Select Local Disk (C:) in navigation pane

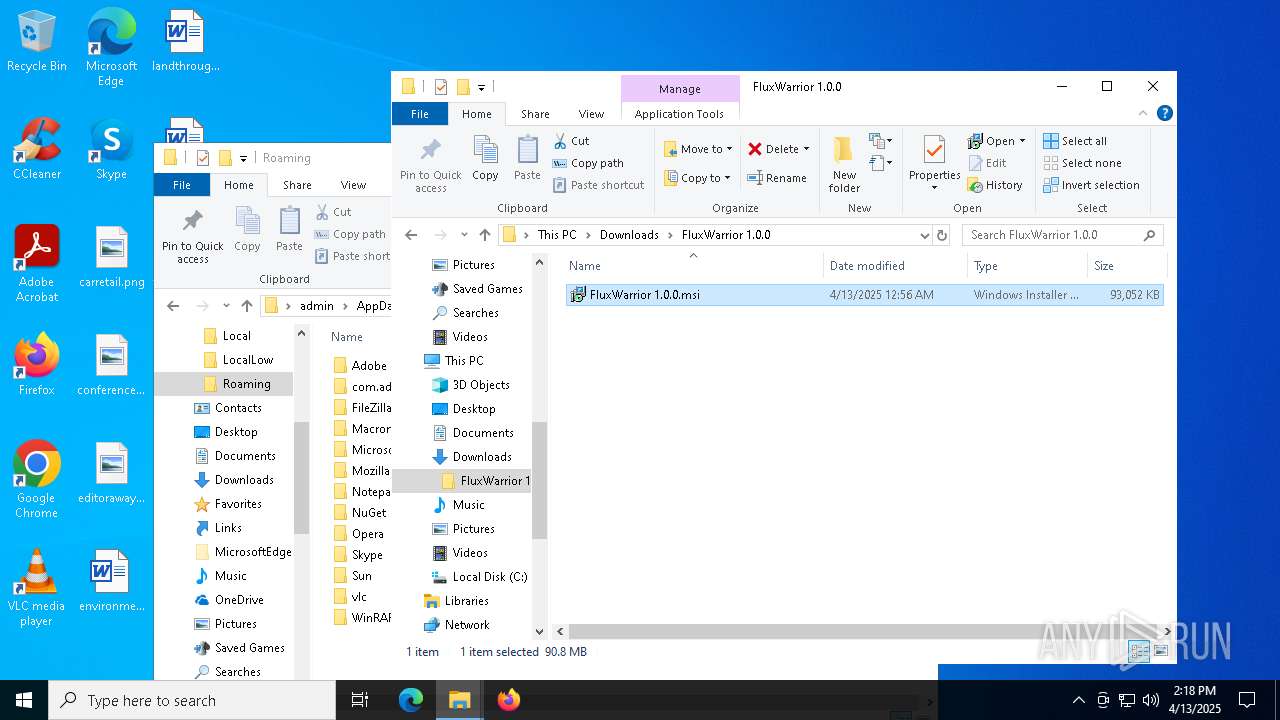click(x=478, y=577)
